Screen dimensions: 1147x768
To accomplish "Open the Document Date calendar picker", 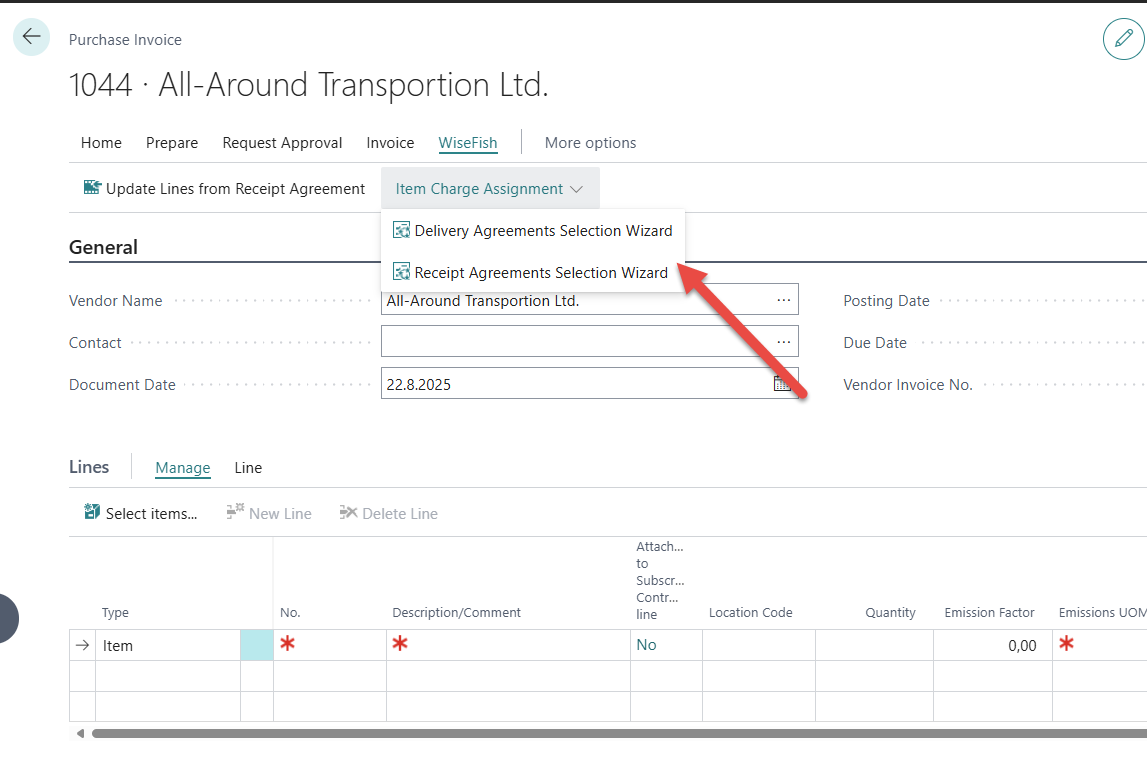I will (782, 384).
